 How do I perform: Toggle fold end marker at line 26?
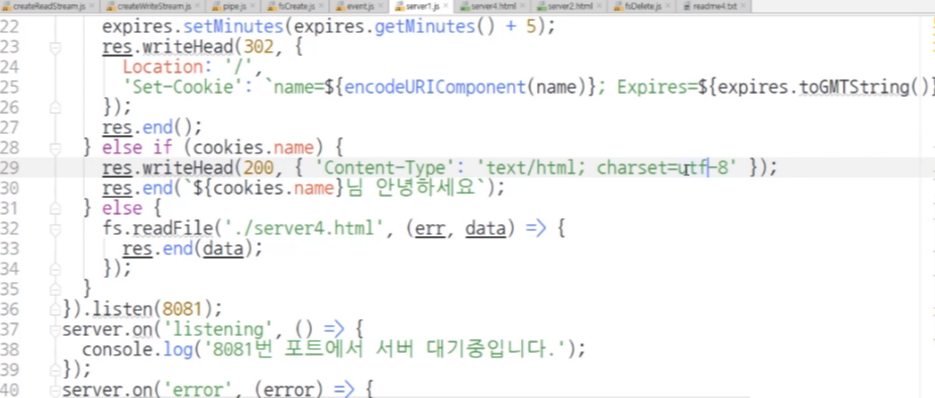[55, 107]
